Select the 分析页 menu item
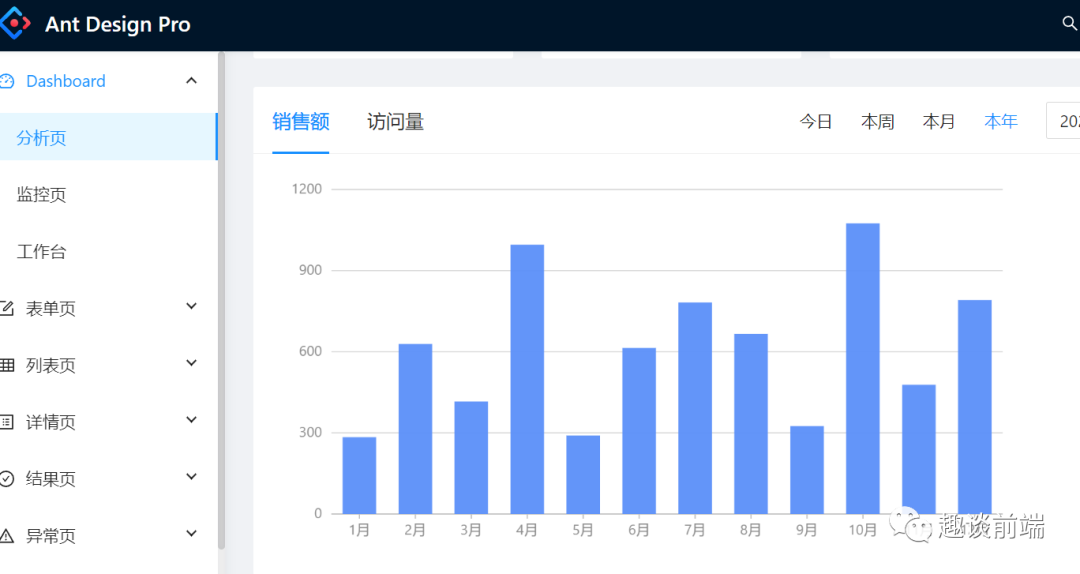This screenshot has height=574, width=1080. pos(108,137)
